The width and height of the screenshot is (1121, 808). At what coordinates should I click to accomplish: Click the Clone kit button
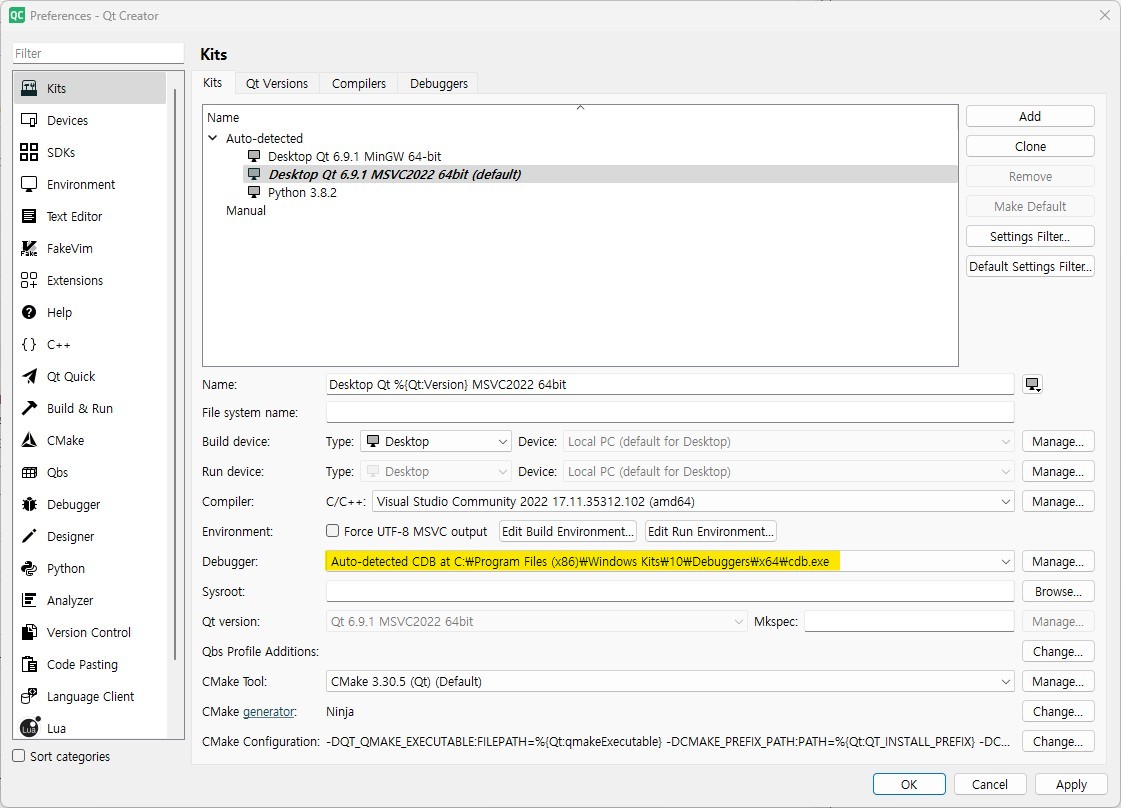coord(1030,147)
